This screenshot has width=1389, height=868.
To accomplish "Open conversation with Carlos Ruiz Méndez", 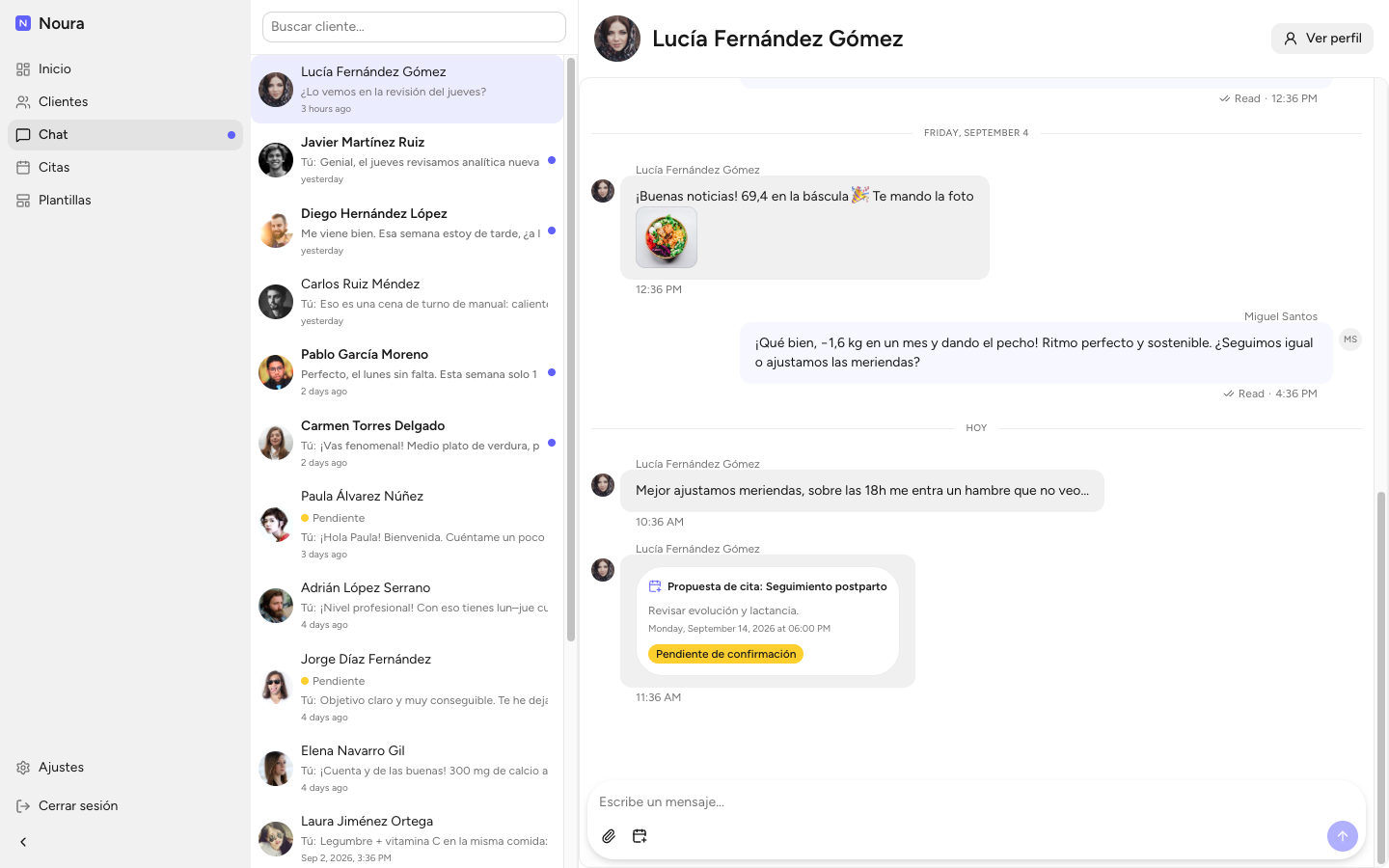I will coord(407,302).
